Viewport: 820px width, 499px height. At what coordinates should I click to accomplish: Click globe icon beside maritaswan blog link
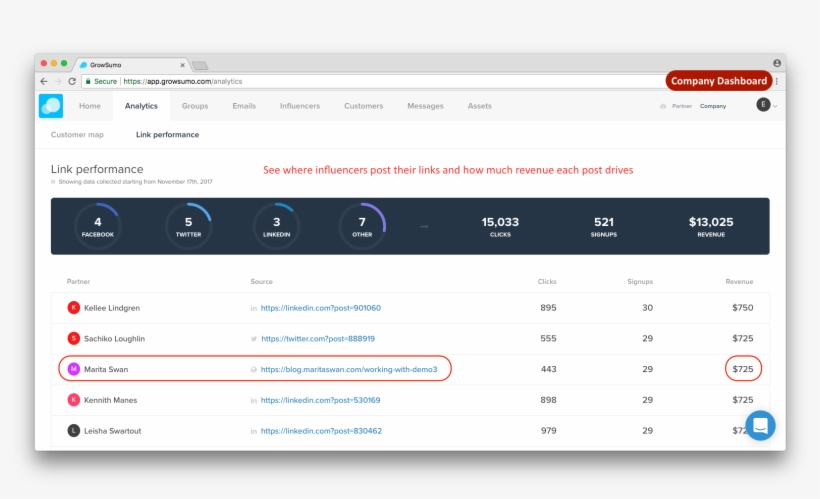point(254,369)
